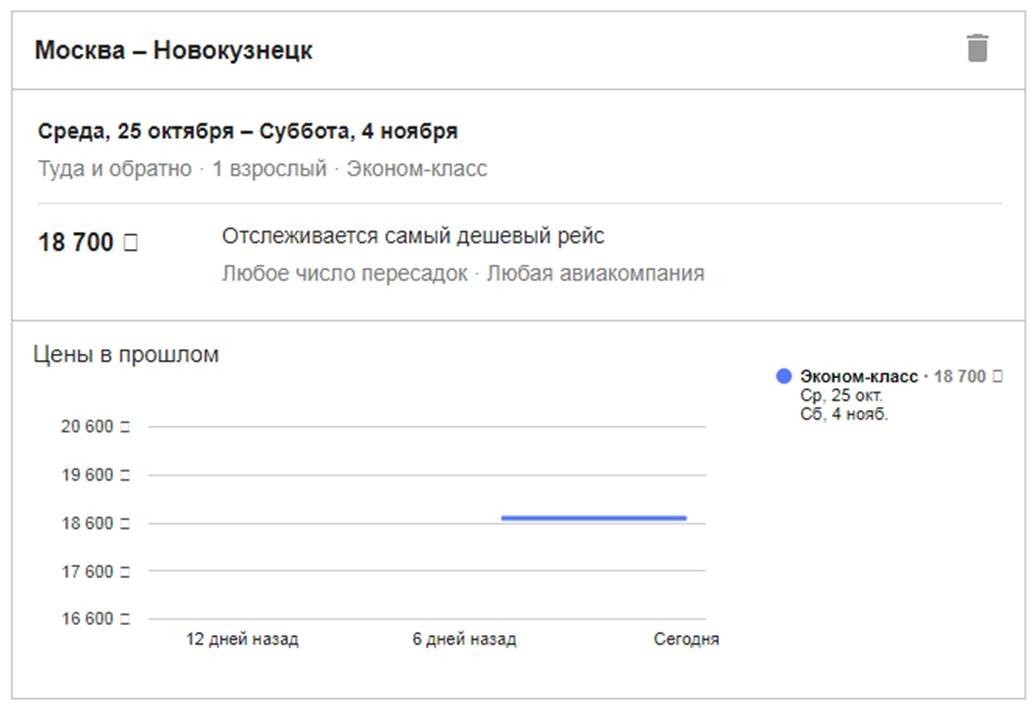The width and height of the screenshot is (1036, 712).
Task: Delete tracked flight with trash icon
Action: click(x=977, y=48)
